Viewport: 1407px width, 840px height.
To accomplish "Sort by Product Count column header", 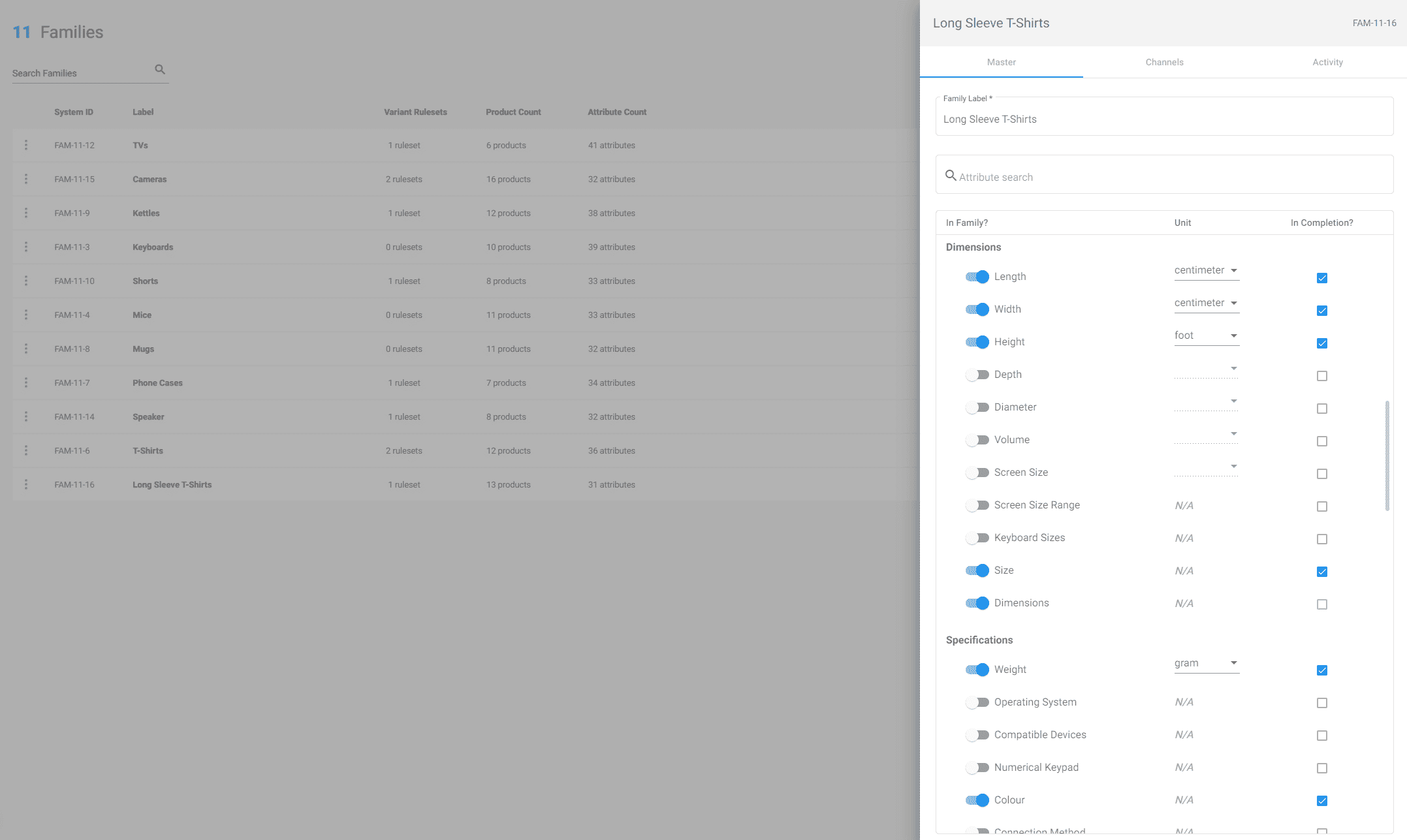I will (x=513, y=112).
